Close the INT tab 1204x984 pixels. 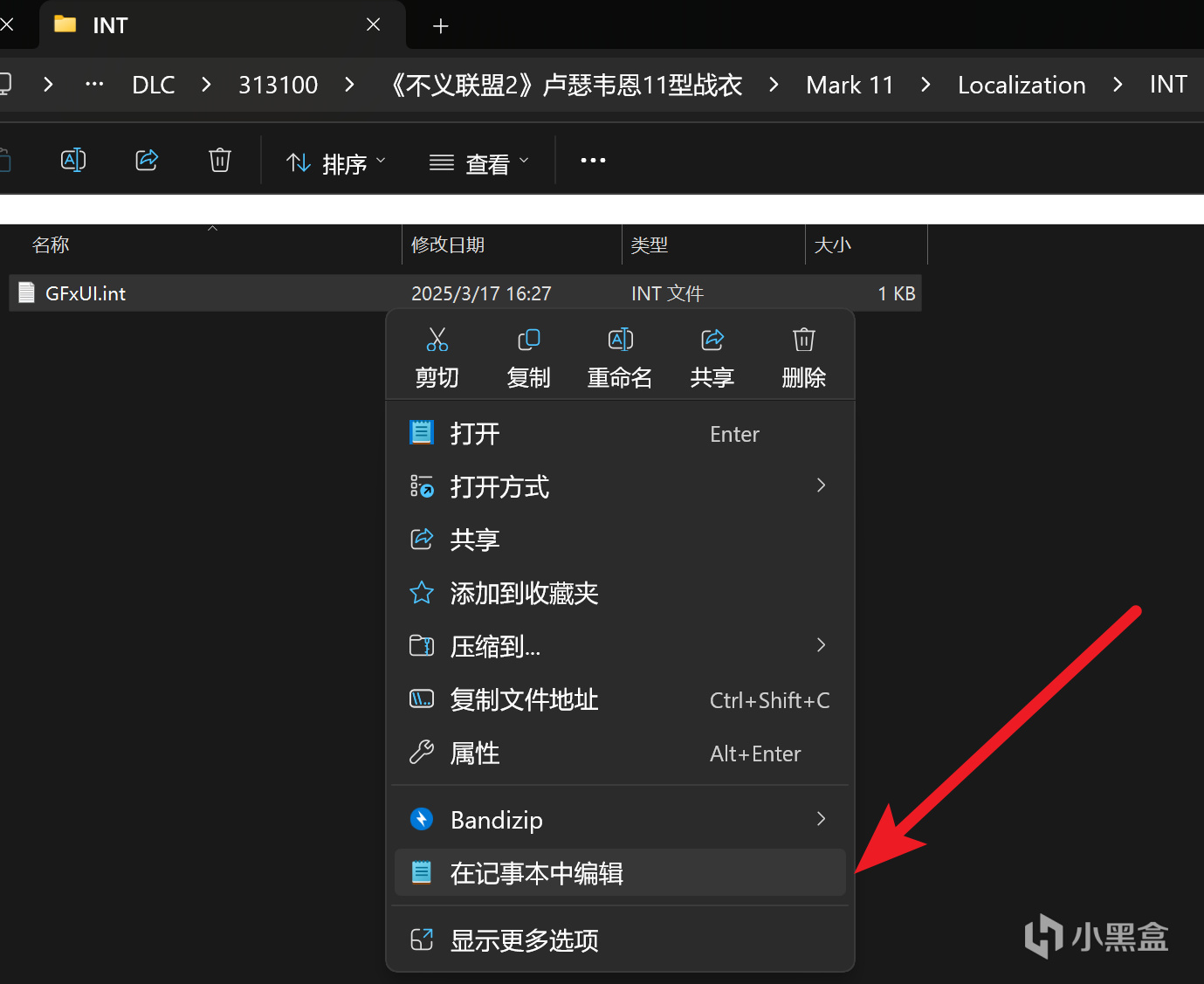coord(374,25)
